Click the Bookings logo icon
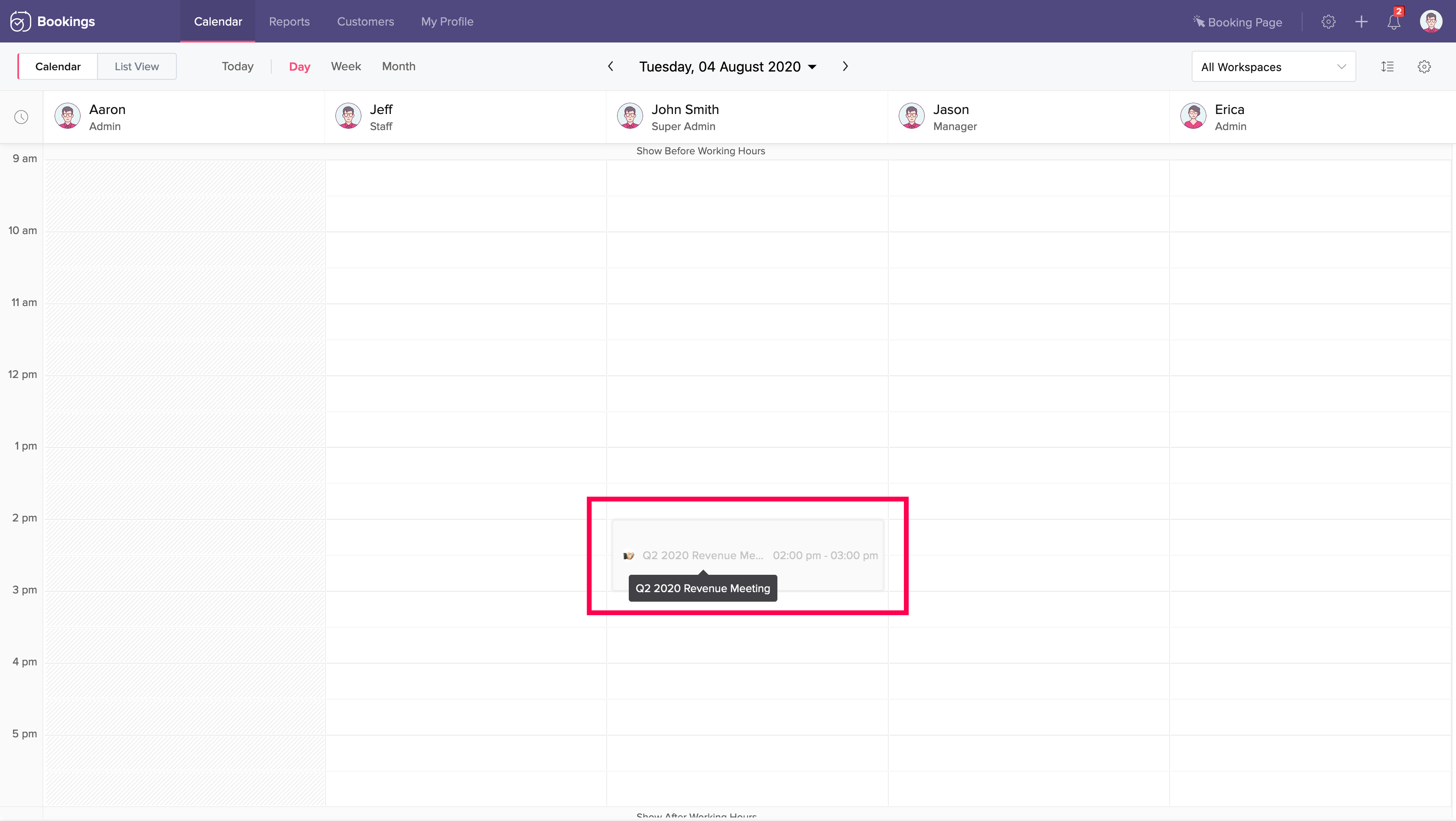Screen dimensions: 1456x821 click(20, 22)
